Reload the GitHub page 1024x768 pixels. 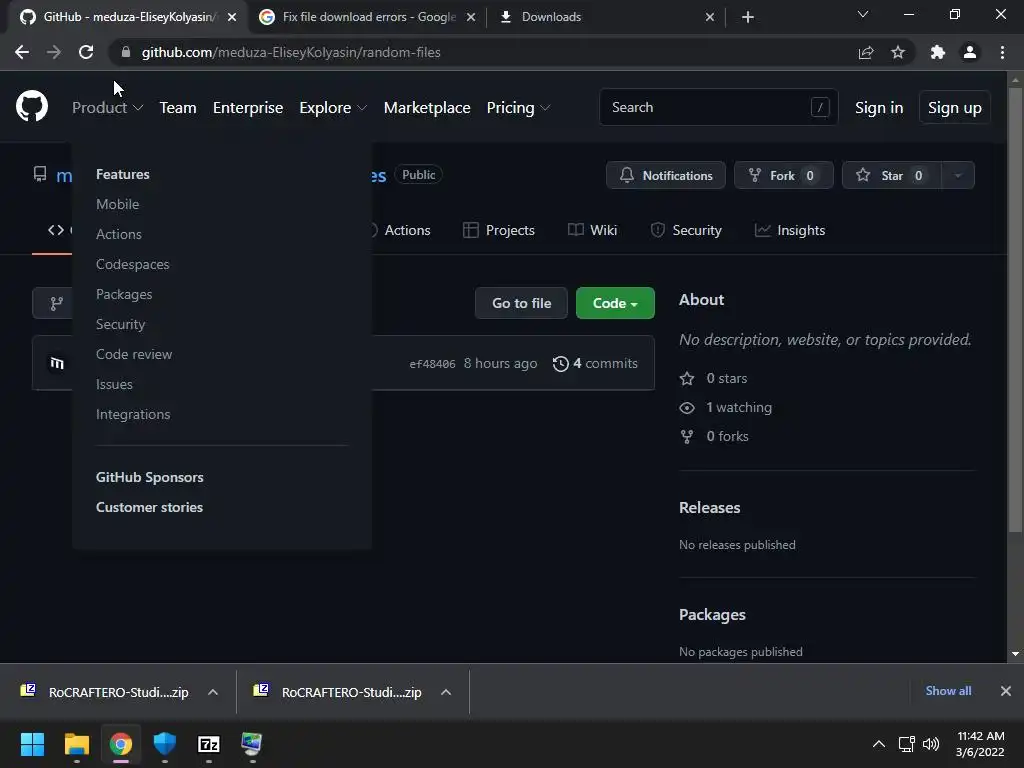86,52
